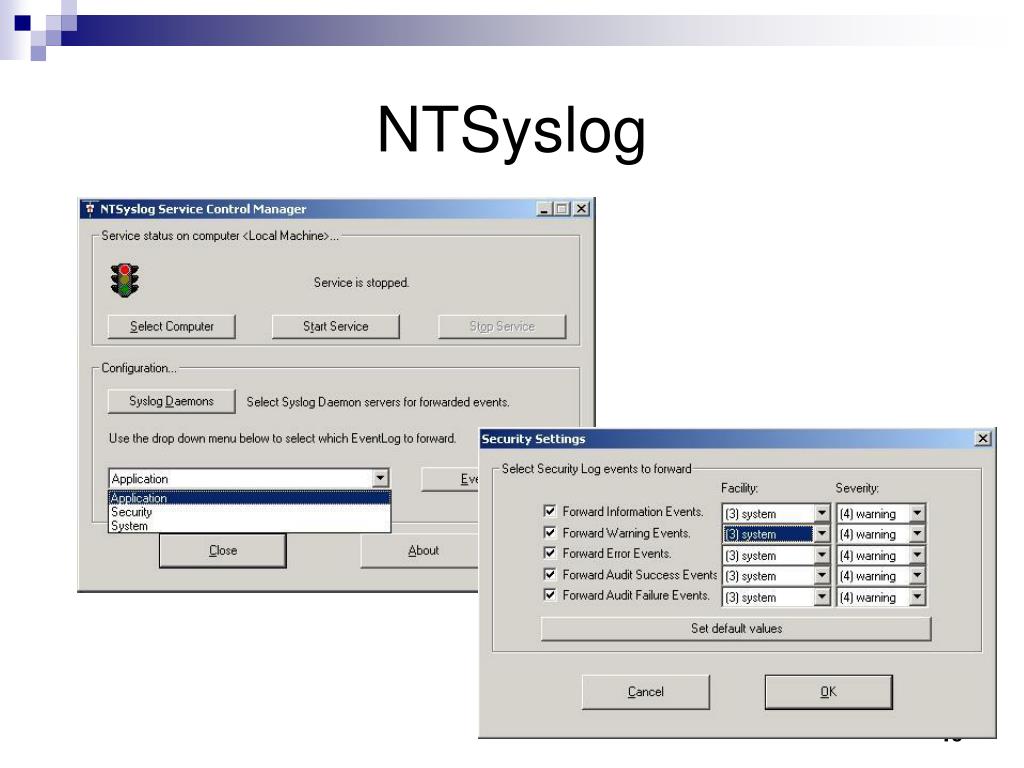Click the disabled Stop Service button
Viewport: 1024px width, 768px height.
[x=502, y=327]
